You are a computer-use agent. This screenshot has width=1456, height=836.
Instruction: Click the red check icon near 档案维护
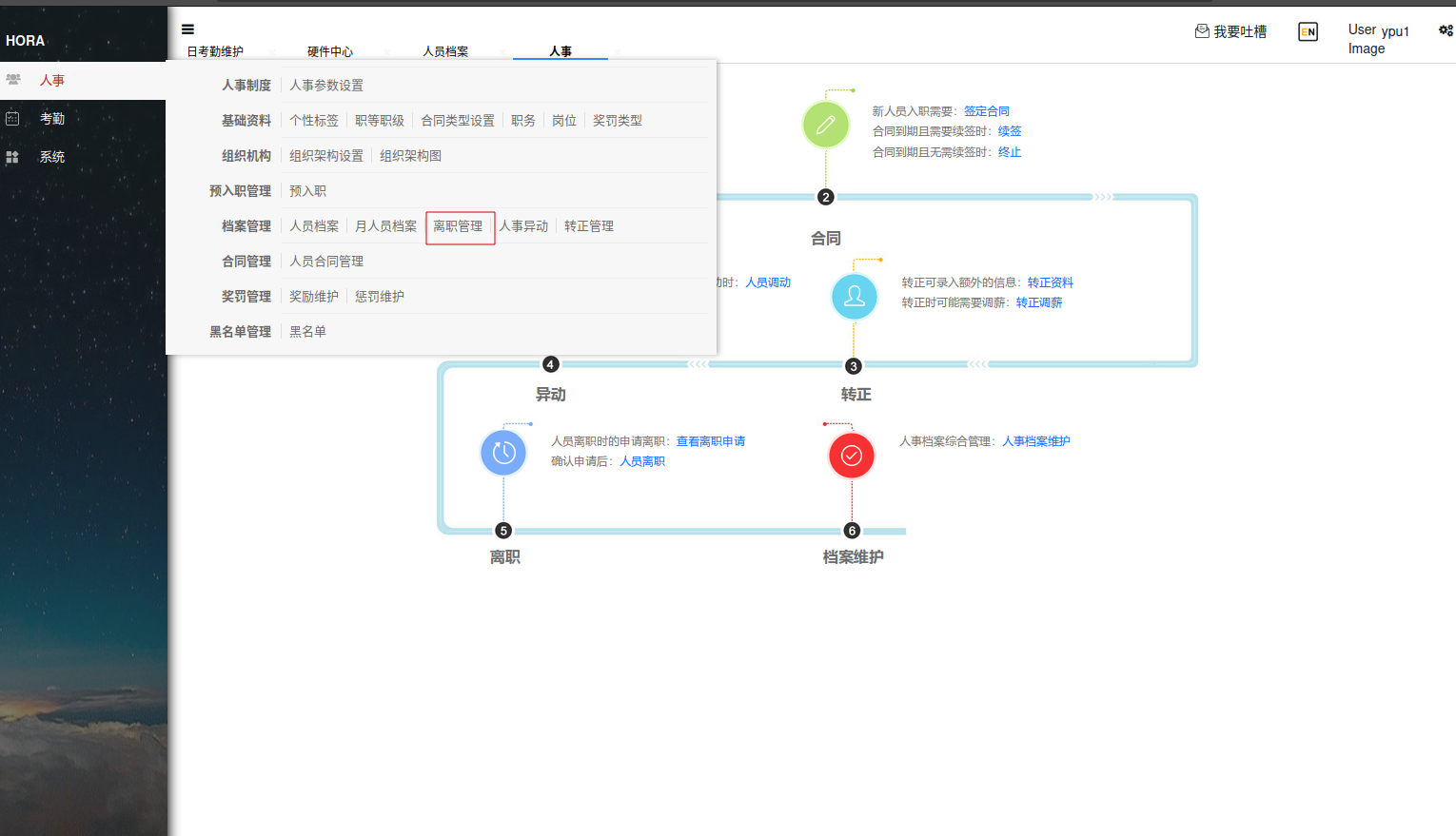click(851, 456)
